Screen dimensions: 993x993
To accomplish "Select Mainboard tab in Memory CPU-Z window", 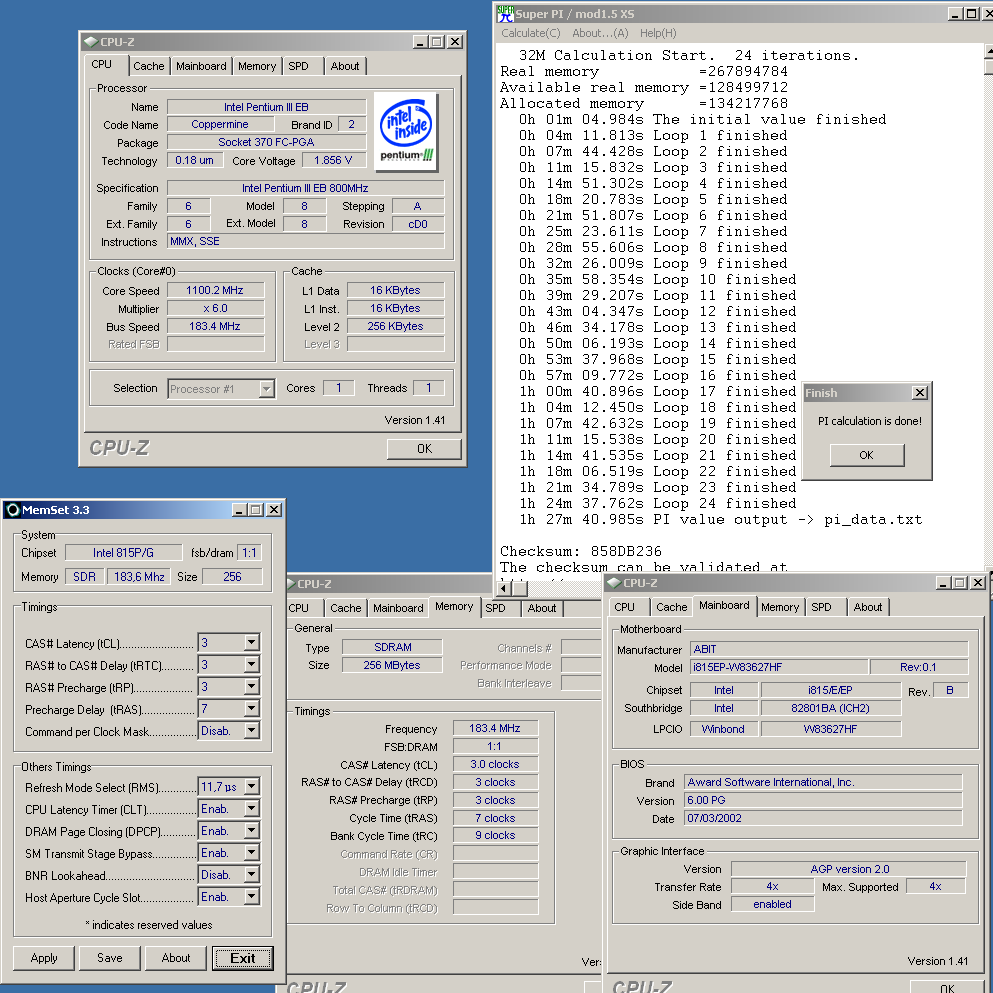I will pyautogui.click(x=398, y=608).
